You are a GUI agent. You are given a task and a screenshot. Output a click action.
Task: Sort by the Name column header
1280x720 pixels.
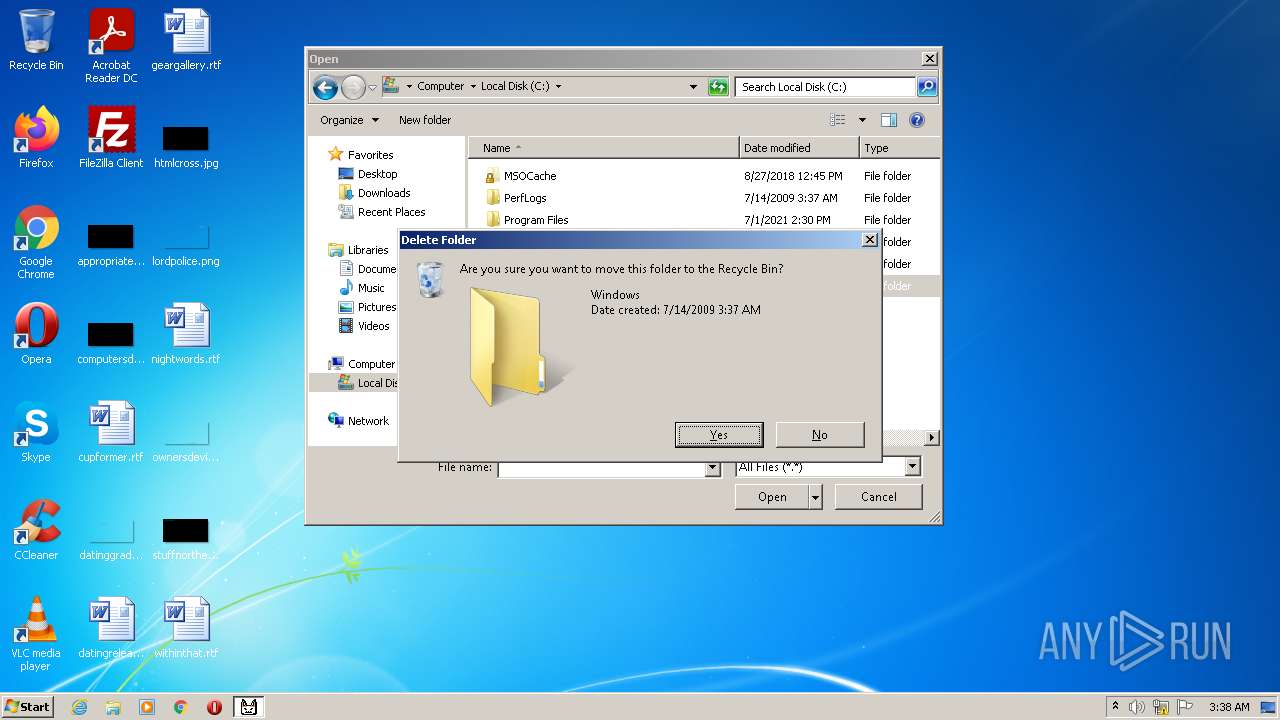(x=604, y=148)
